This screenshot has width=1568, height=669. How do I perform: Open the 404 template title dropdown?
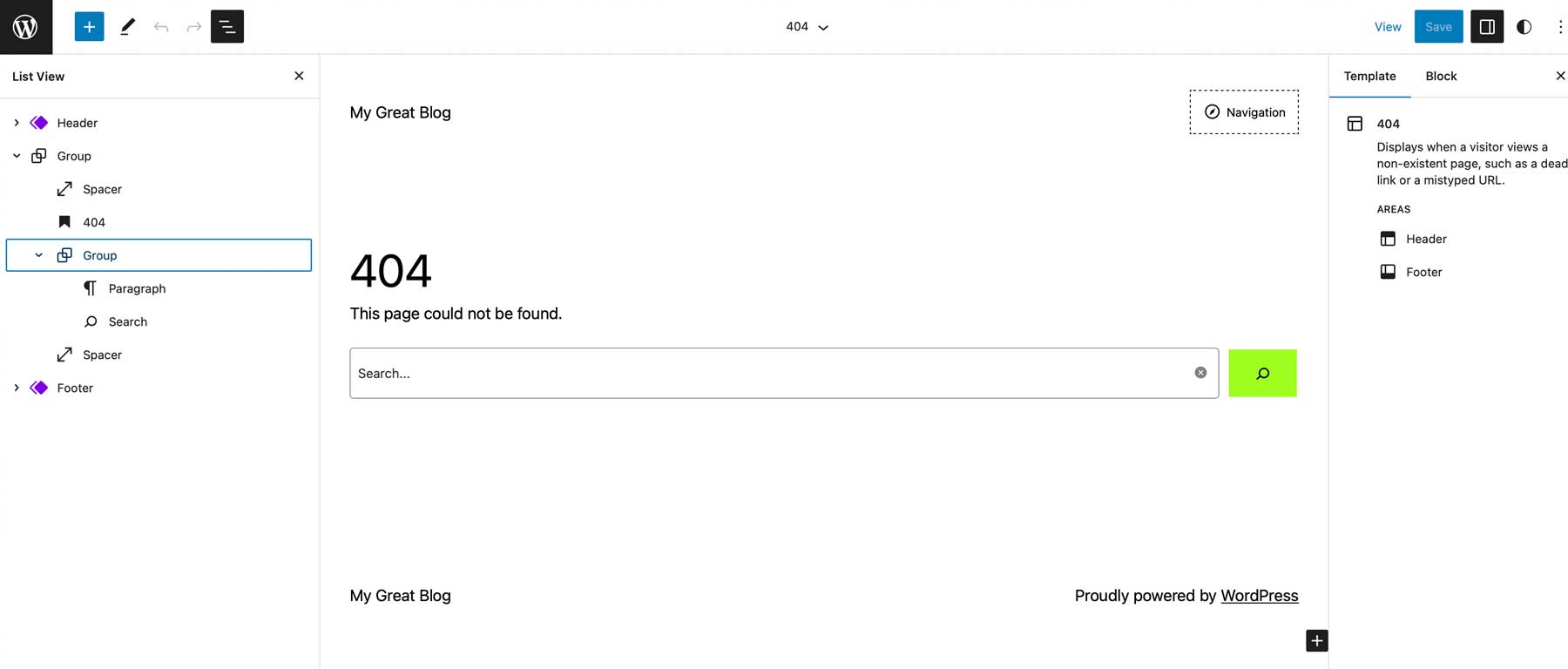(x=806, y=26)
